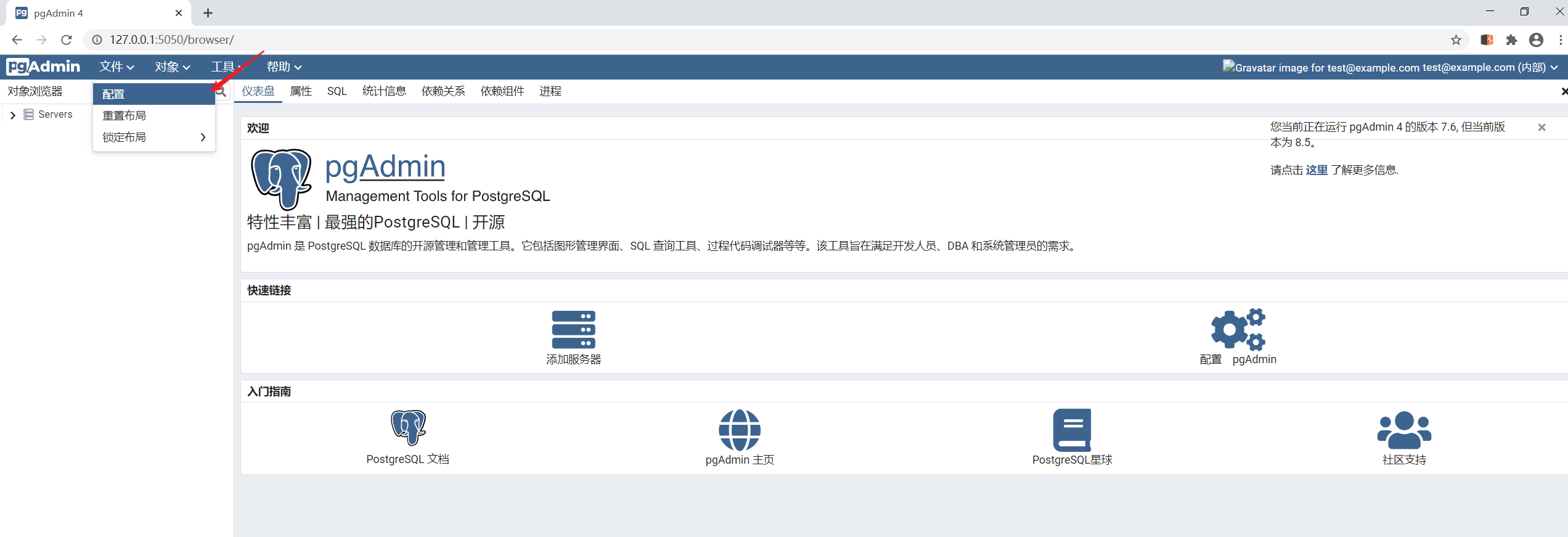Open the 对象 menu dropdown
Screen dimensions: 1568x537
(x=172, y=67)
